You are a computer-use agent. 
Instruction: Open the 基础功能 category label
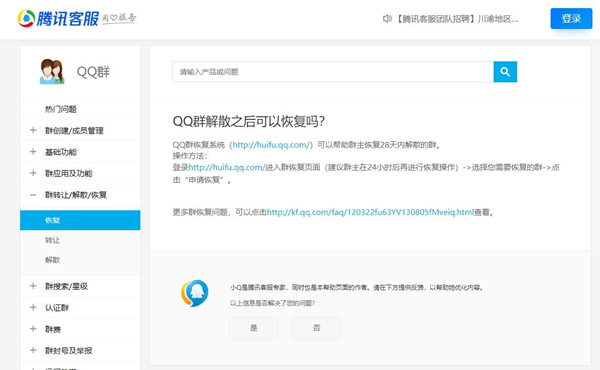click(61, 152)
